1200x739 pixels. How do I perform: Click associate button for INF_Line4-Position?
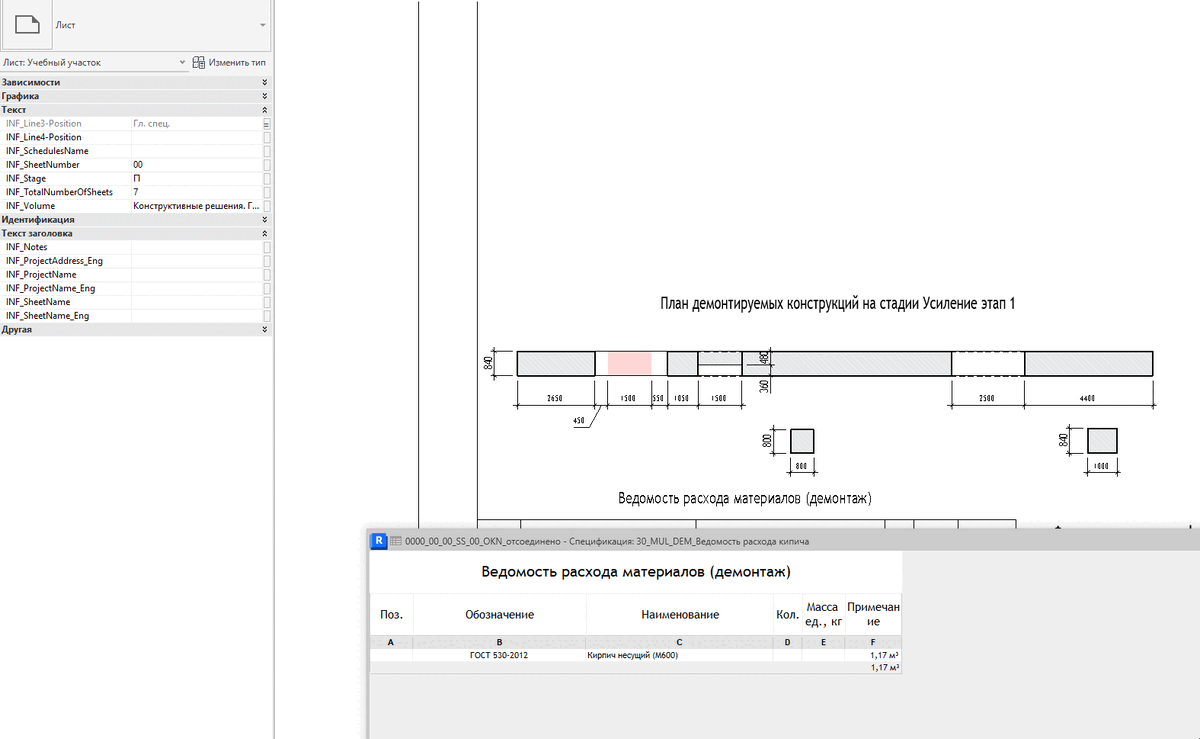pos(267,137)
